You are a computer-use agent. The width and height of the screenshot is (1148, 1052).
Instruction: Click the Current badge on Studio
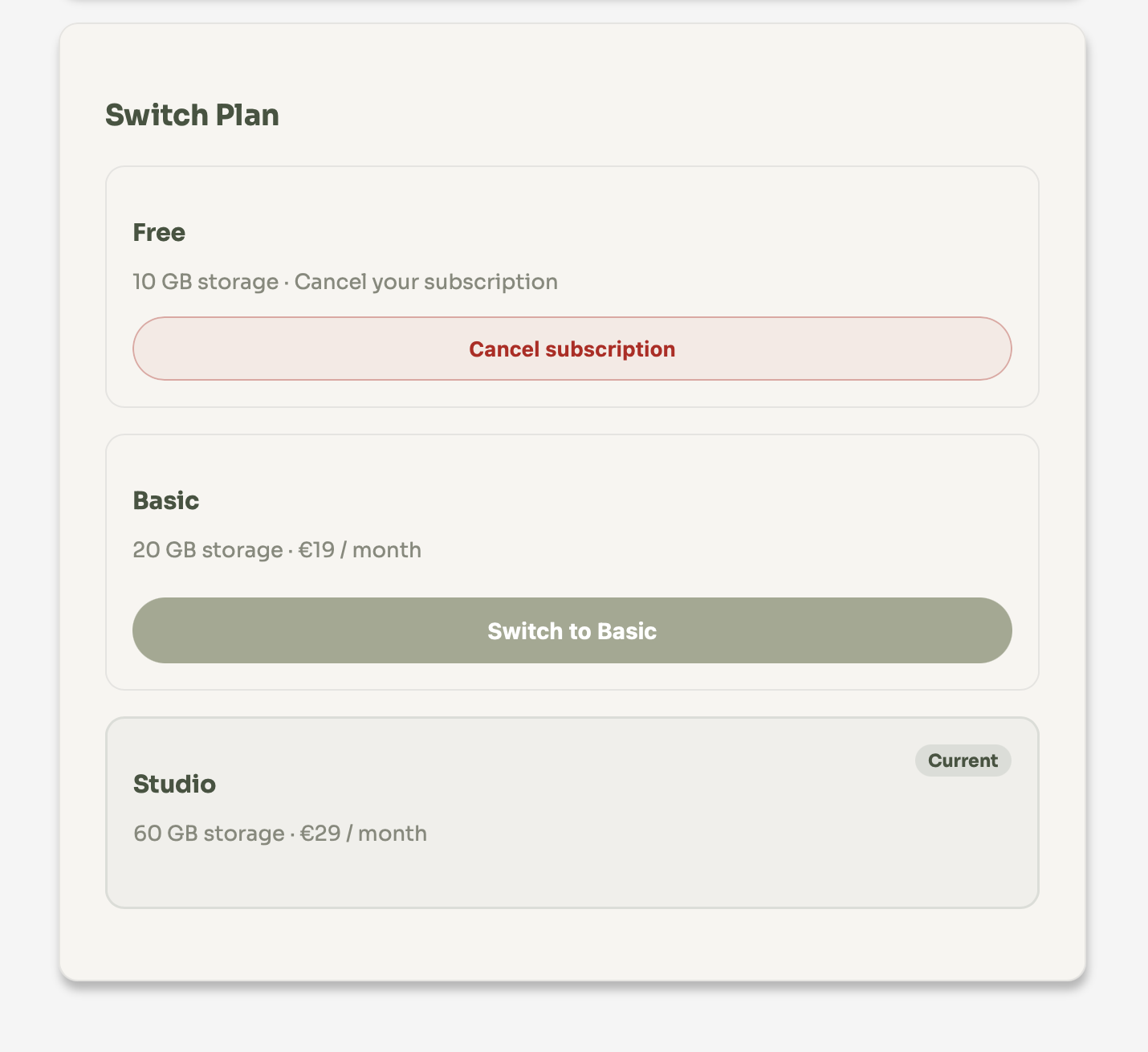coord(963,761)
